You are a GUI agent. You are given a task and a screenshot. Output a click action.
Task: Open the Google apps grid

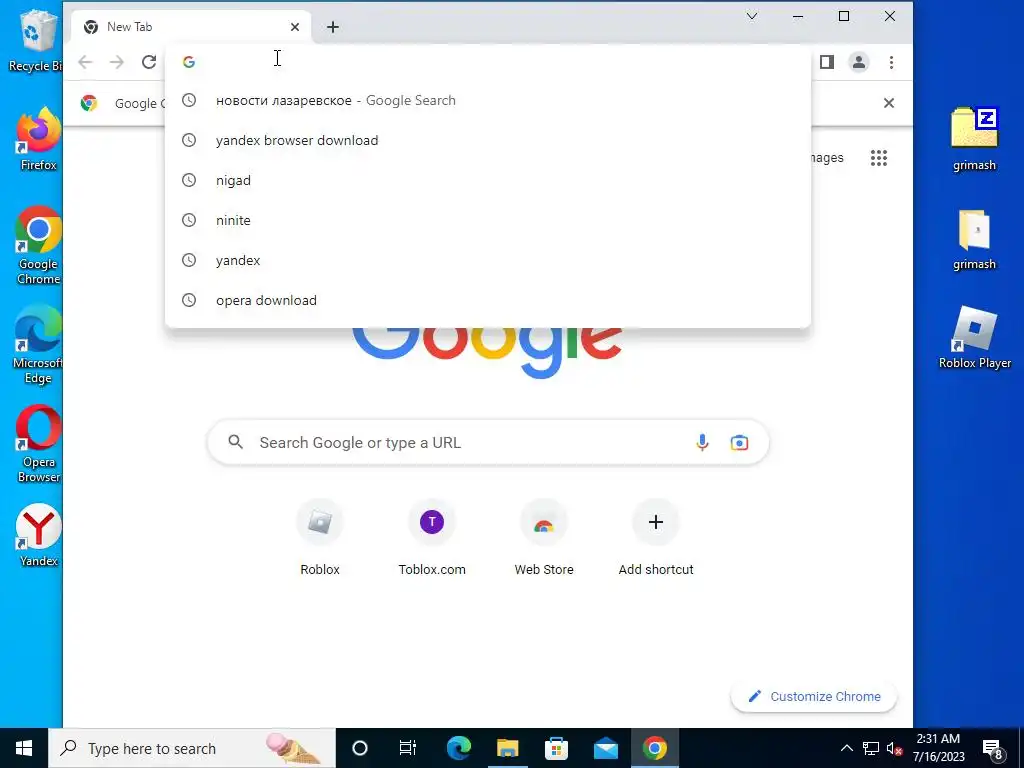(879, 157)
